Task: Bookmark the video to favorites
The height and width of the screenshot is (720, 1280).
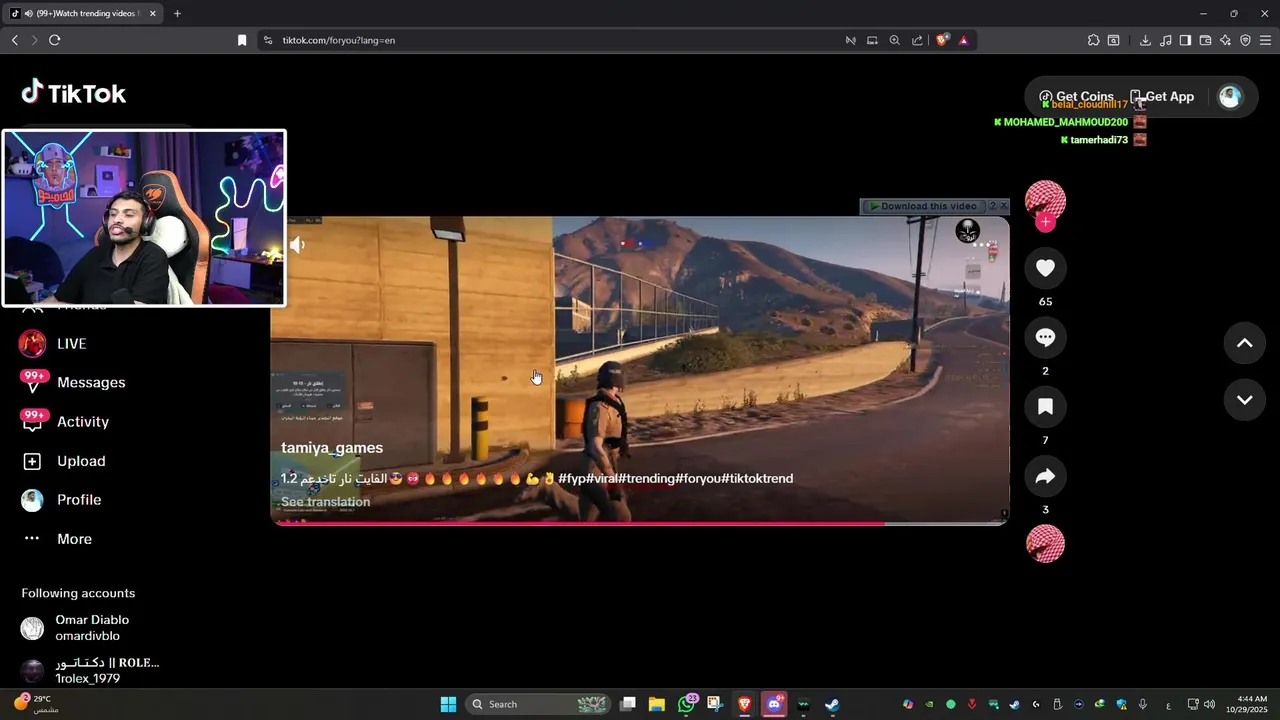Action: point(1045,407)
